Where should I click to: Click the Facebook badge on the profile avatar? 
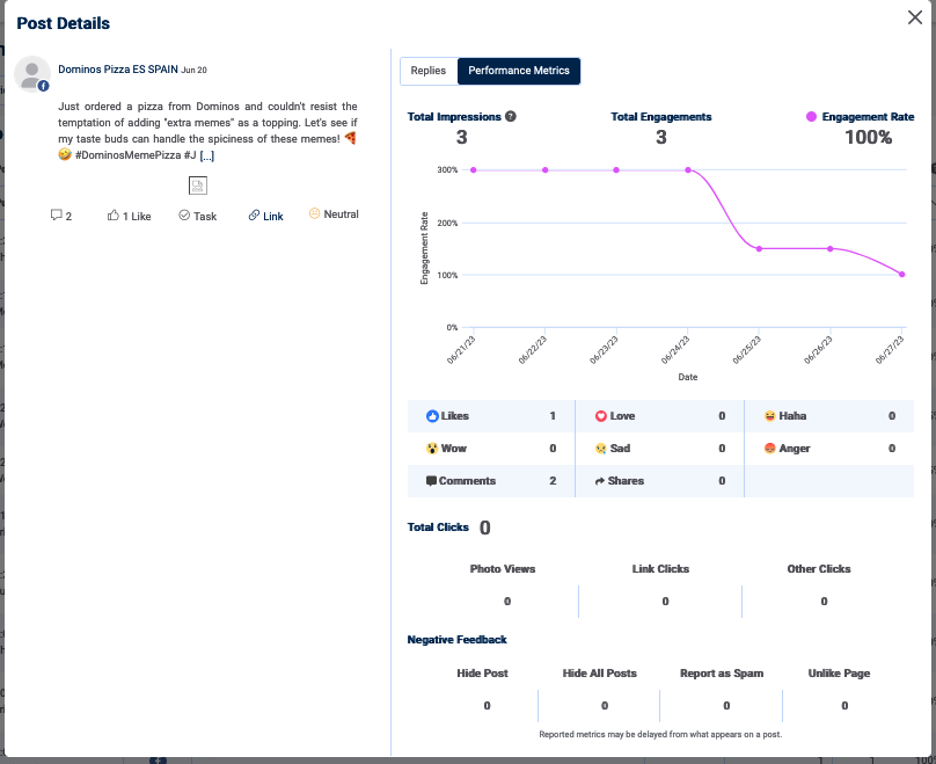41,86
